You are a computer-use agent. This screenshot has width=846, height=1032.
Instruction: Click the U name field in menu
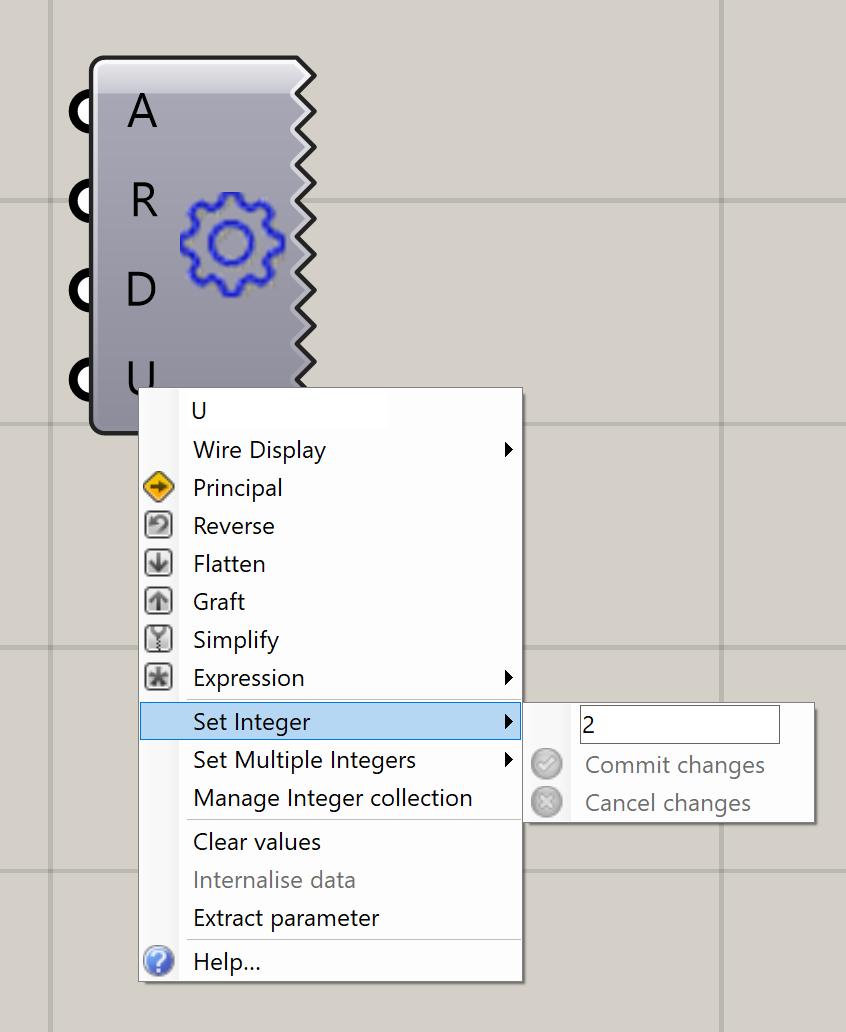click(x=287, y=411)
